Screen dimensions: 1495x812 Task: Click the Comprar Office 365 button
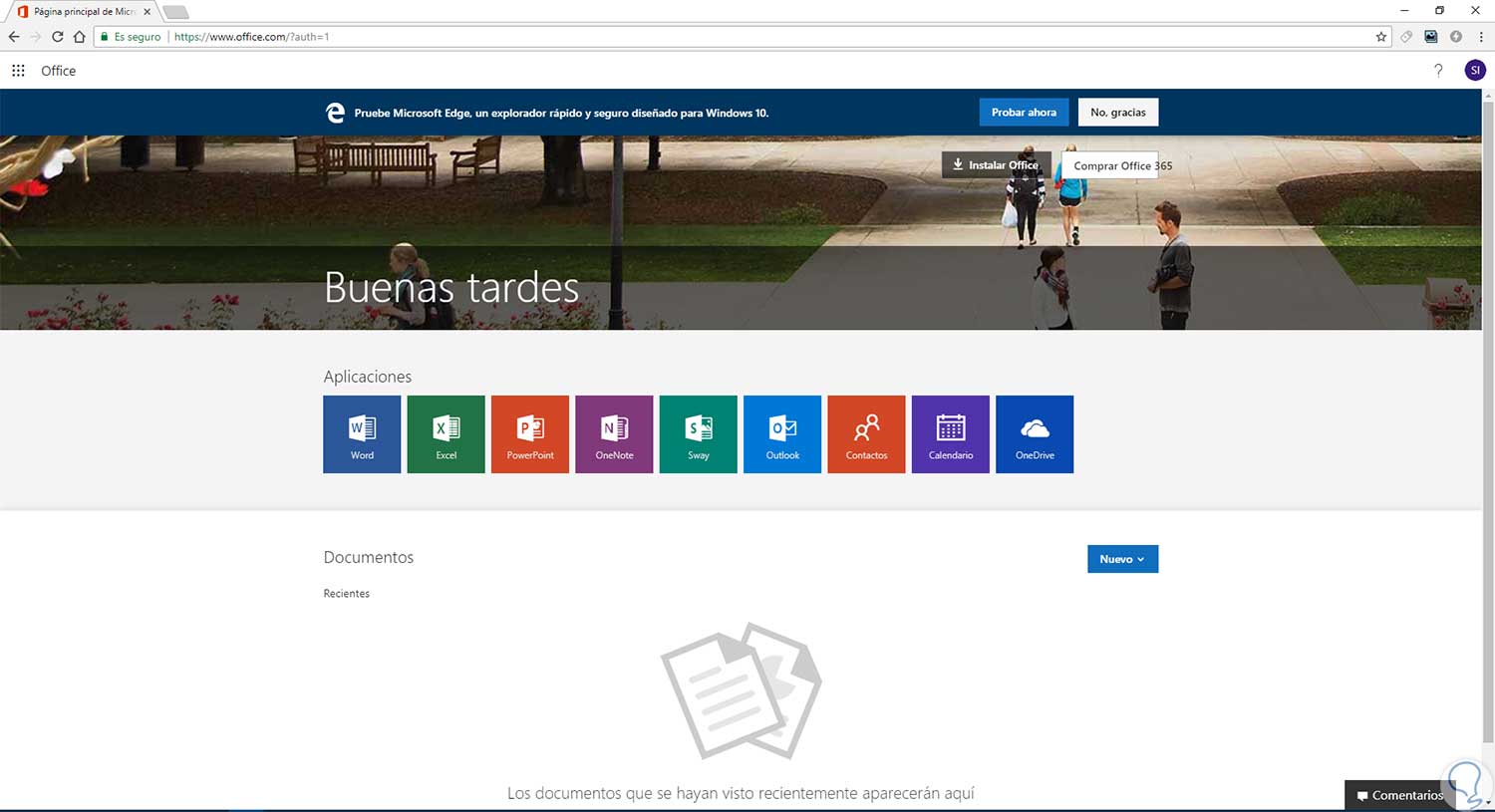coord(1110,165)
